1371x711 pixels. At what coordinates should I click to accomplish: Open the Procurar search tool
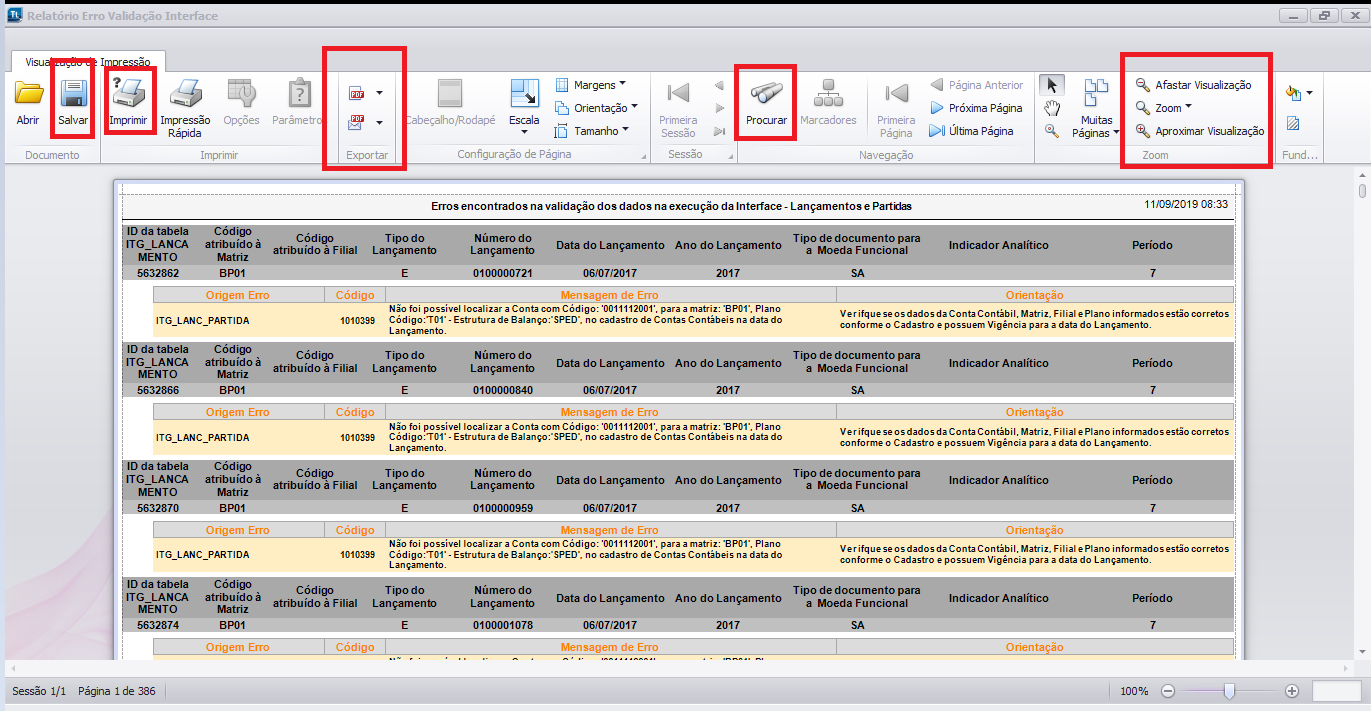coord(766,103)
